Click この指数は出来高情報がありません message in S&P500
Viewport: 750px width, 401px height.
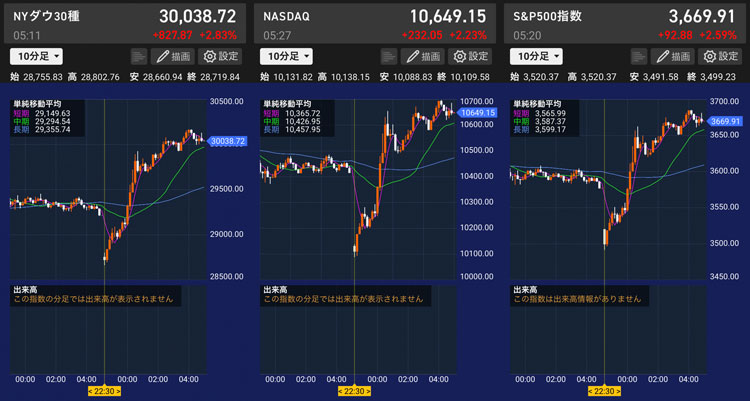pyautogui.click(x=577, y=299)
